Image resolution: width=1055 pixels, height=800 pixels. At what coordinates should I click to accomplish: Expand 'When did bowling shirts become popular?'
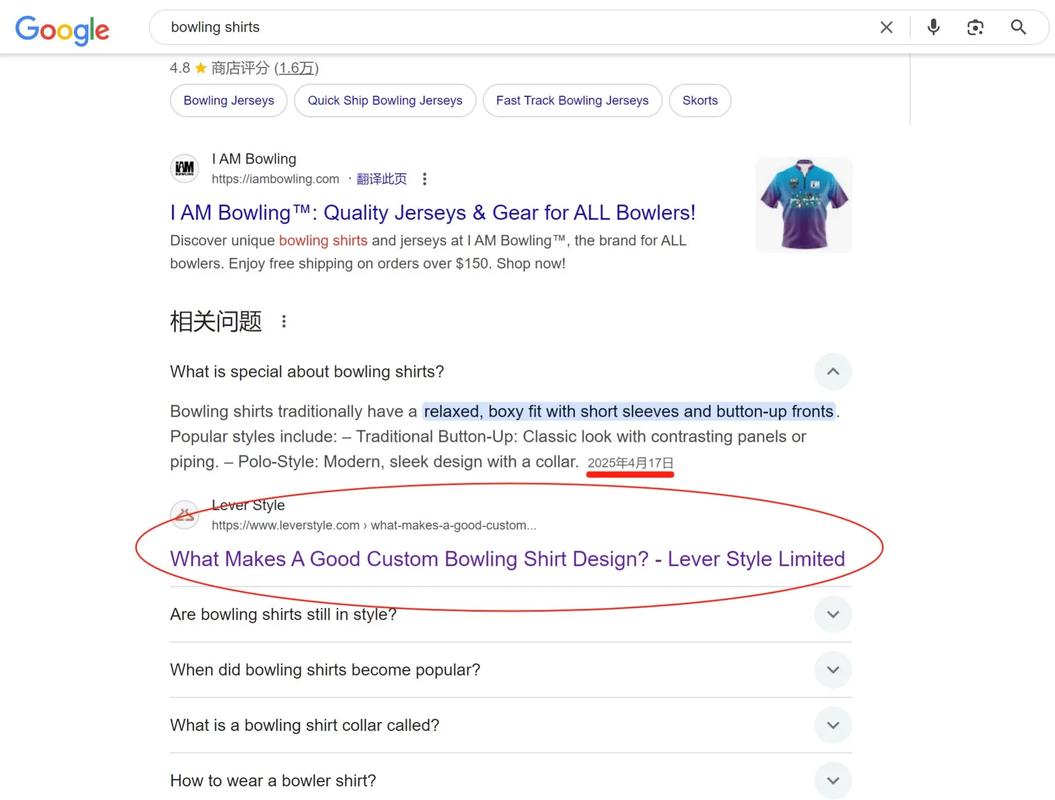(x=831, y=668)
